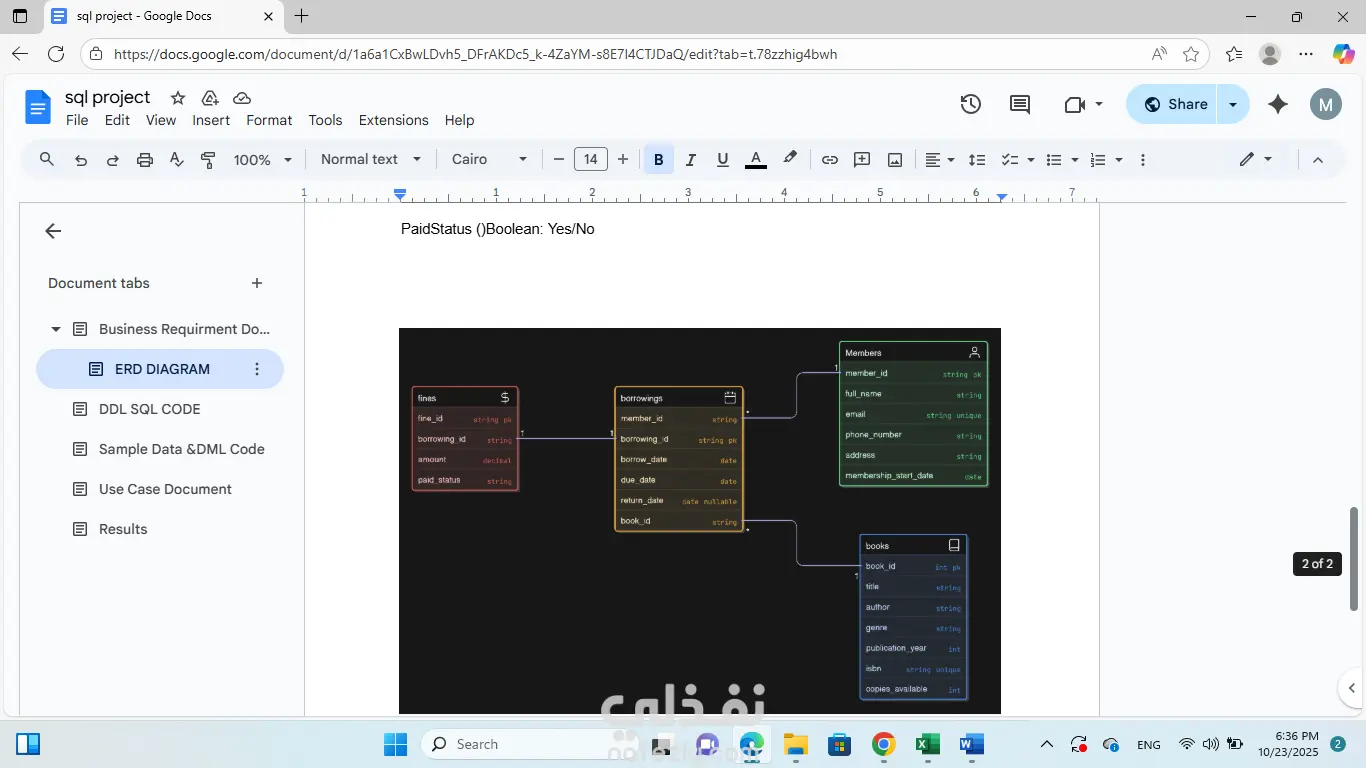
Task: Open the editing mode pencil dropdown
Action: click(x=1256, y=160)
